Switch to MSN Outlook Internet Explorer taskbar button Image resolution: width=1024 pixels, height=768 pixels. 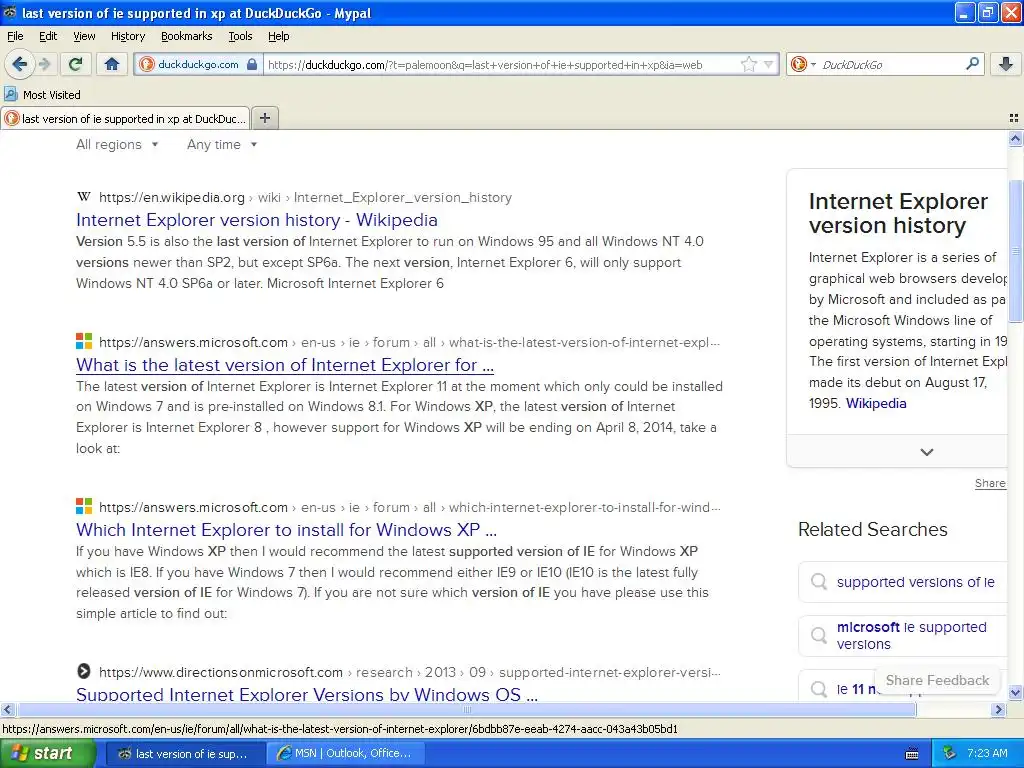pos(346,753)
